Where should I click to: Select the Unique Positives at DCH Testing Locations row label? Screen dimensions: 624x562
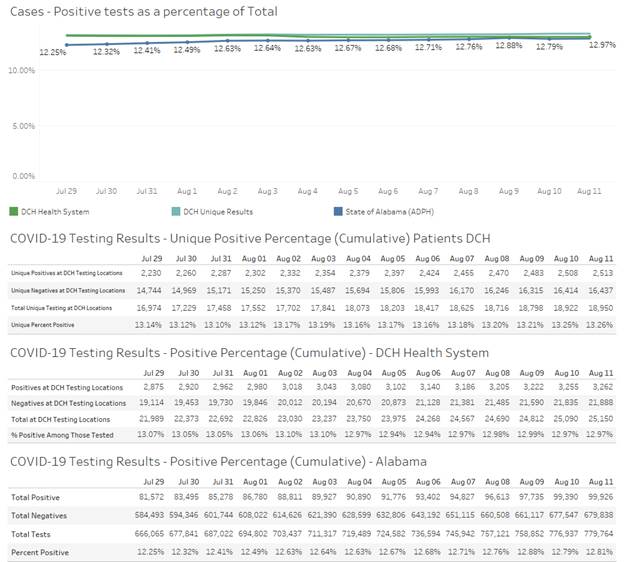tap(67, 273)
